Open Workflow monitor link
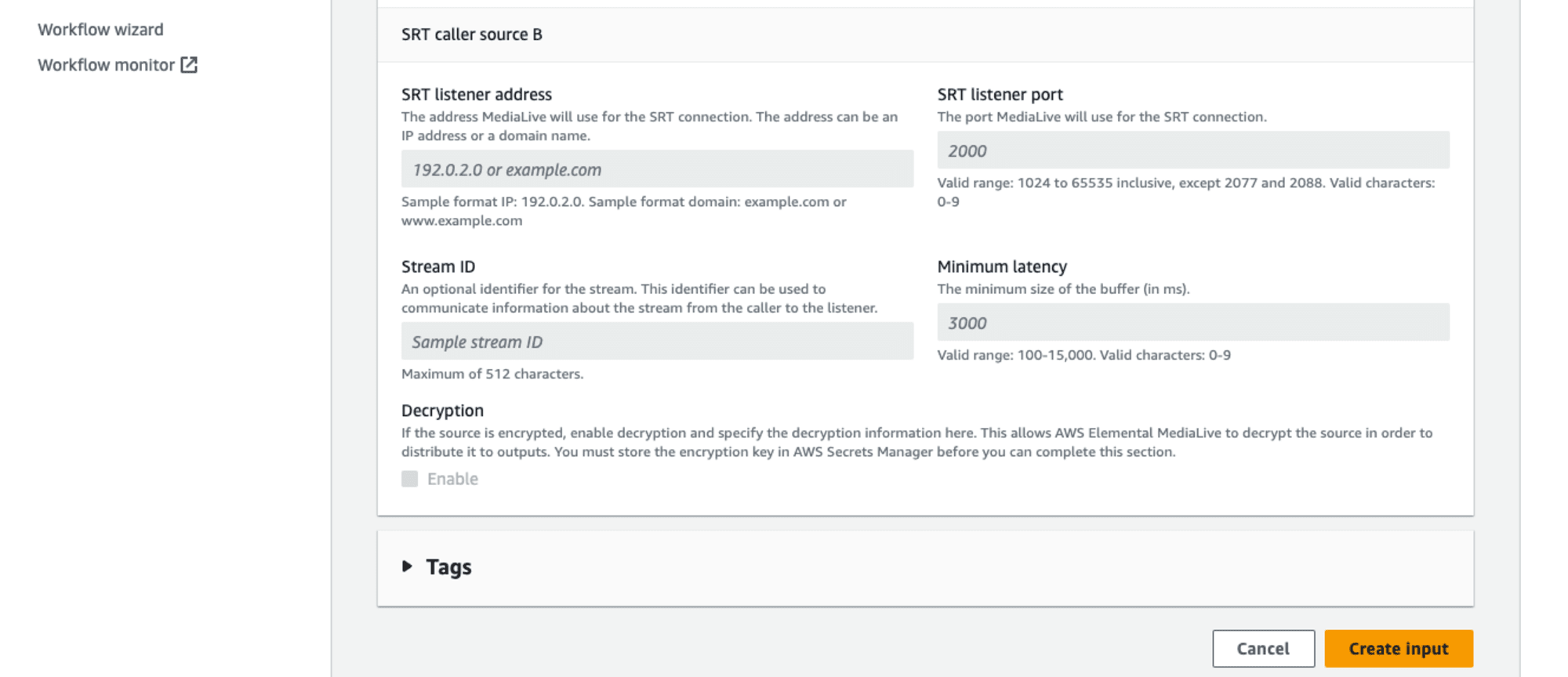This screenshot has height=677, width=1568. (x=117, y=65)
